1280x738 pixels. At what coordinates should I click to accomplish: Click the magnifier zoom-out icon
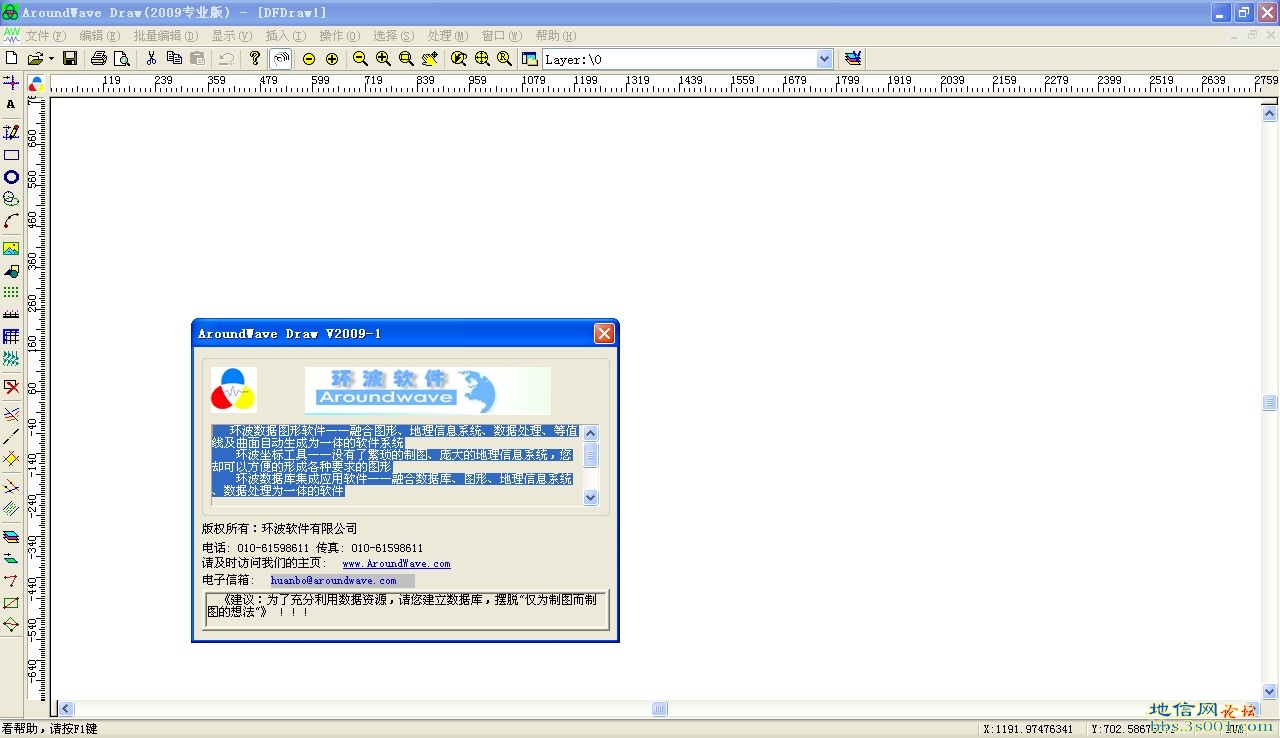[360, 59]
